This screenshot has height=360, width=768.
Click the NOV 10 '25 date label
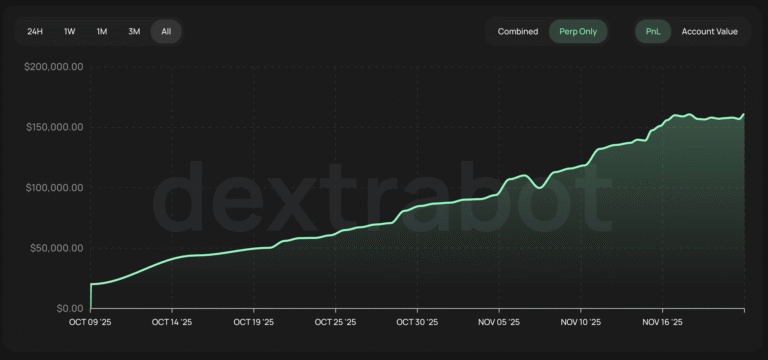pos(580,322)
